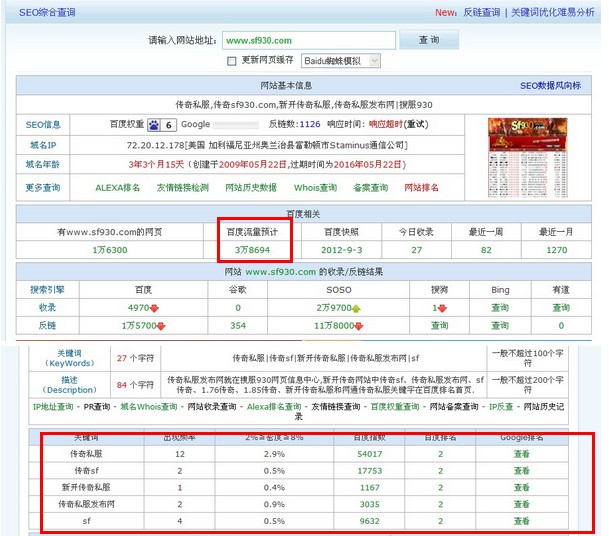Select ALEXA排名 query link
This screenshot has height=536, width=609.
click(118, 187)
